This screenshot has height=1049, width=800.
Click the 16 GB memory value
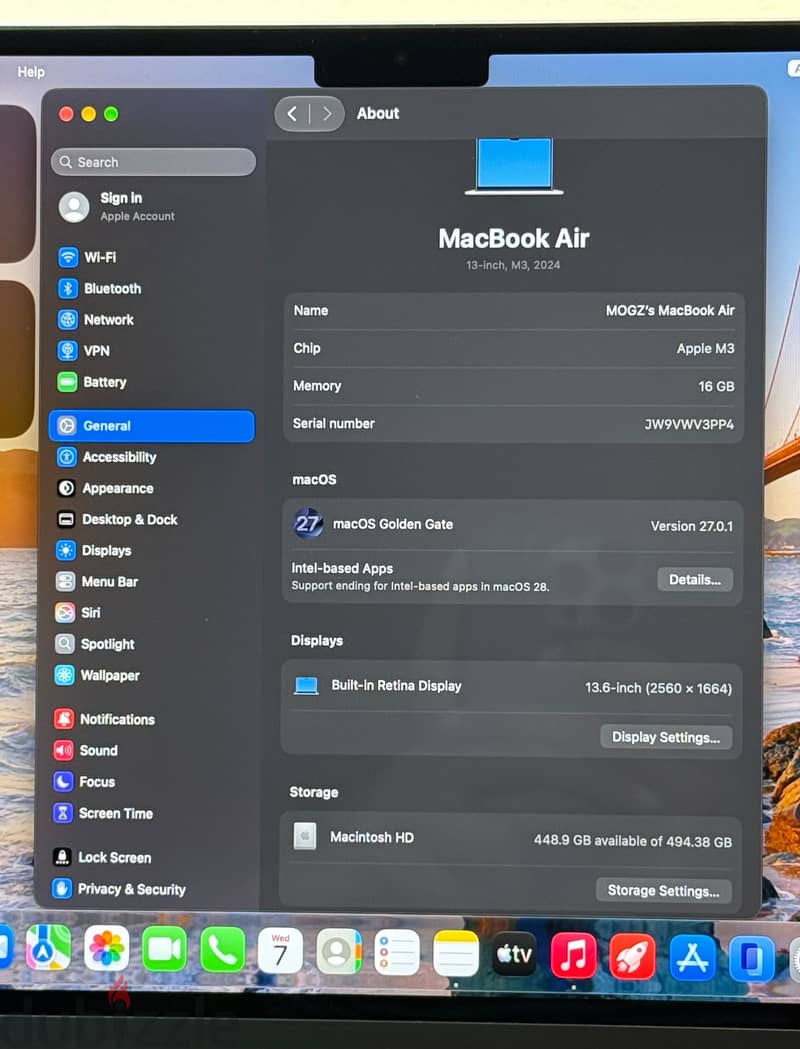coord(716,387)
